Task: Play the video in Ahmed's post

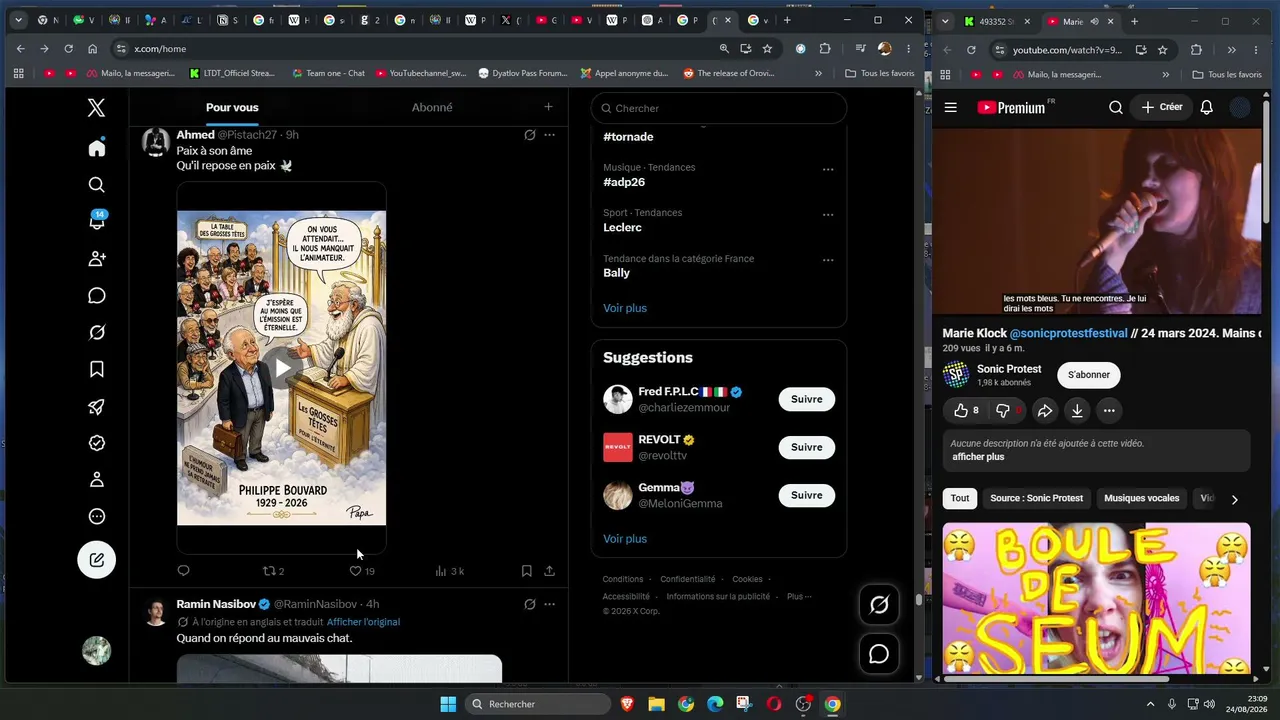Action: [282, 368]
